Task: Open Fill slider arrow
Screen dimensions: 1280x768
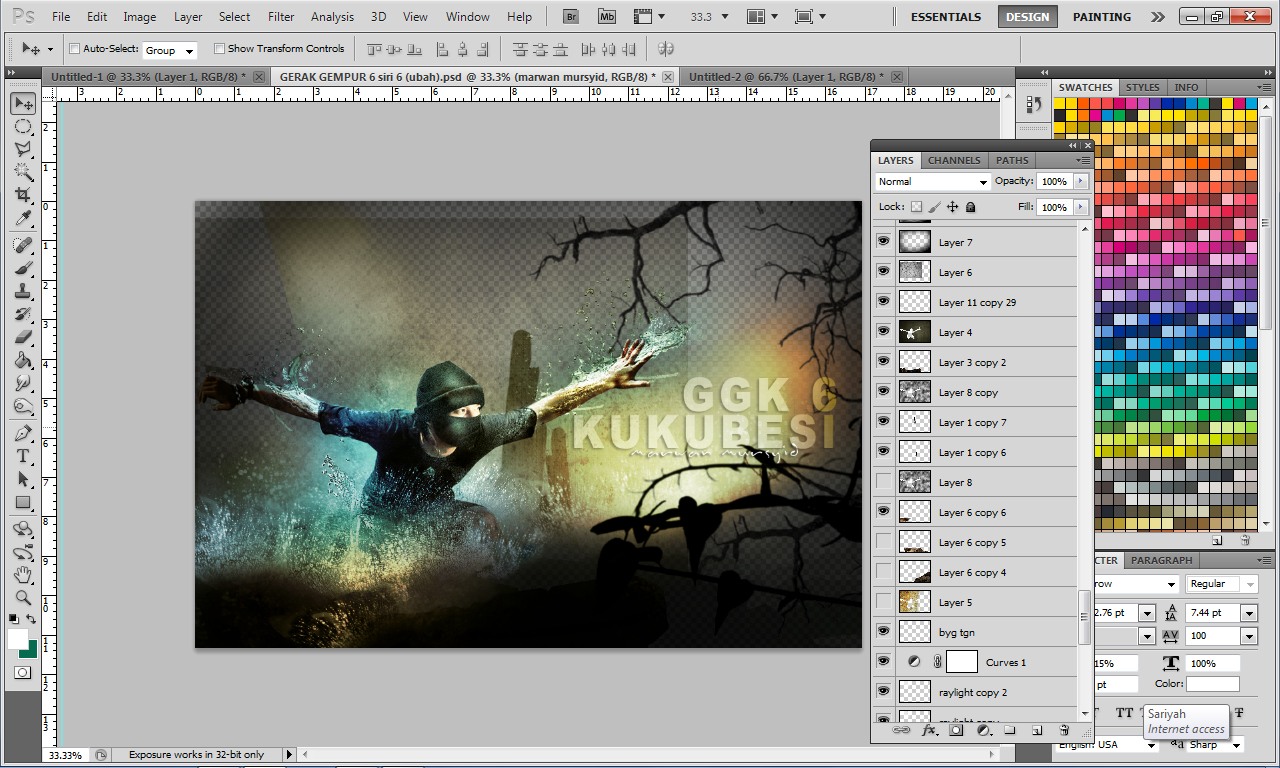Action: click(1081, 207)
